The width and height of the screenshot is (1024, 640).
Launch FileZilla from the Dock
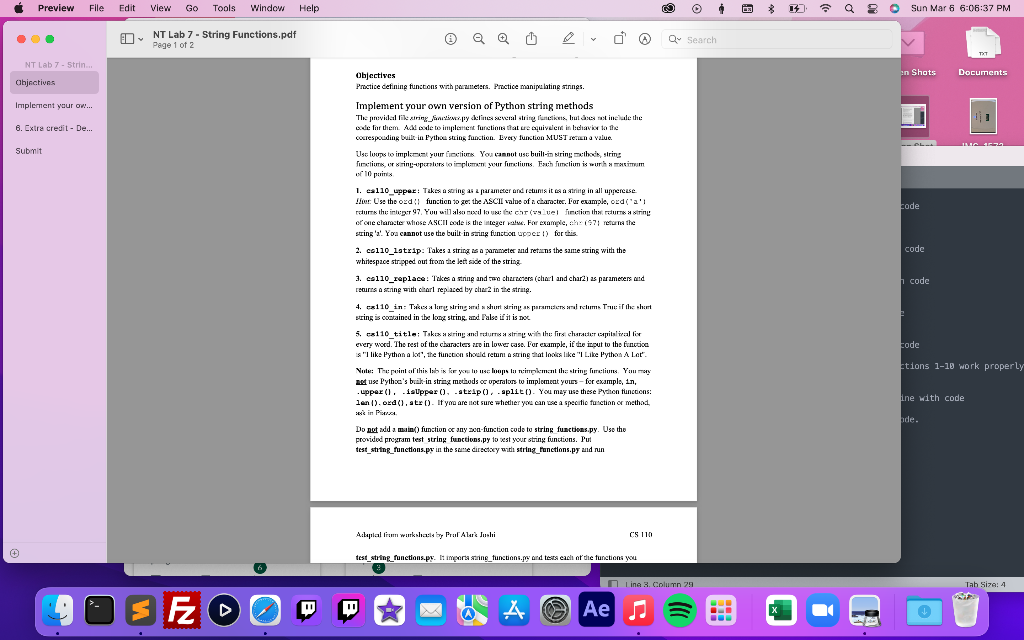(x=180, y=609)
